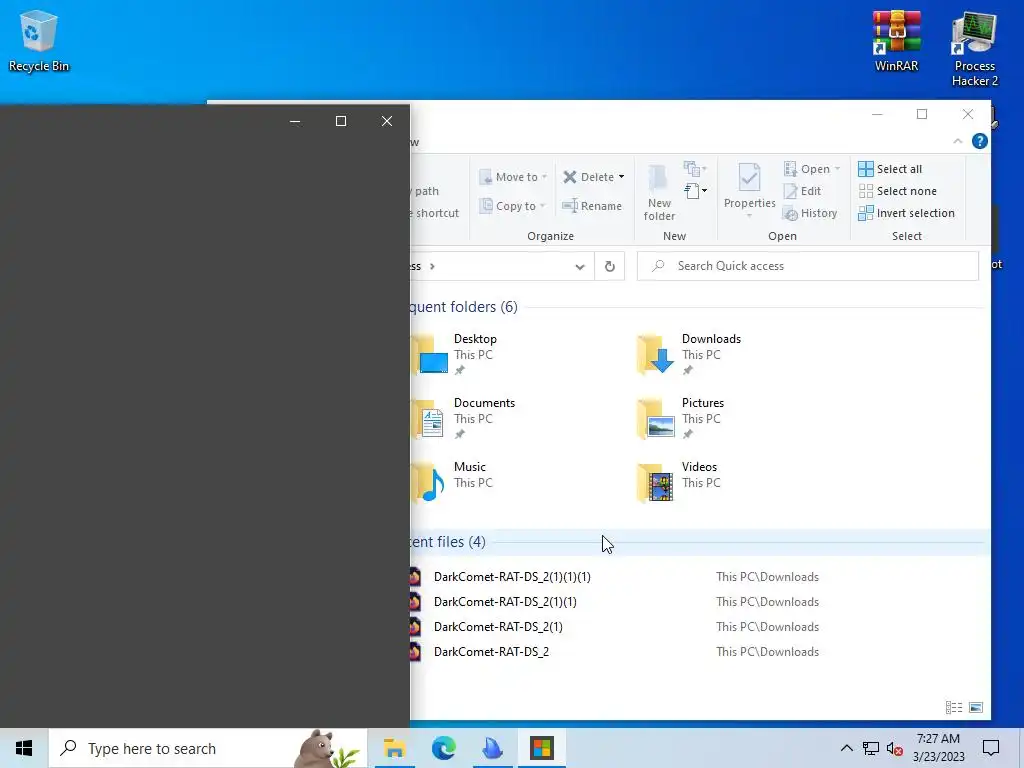Open the Music folder

(x=452, y=483)
